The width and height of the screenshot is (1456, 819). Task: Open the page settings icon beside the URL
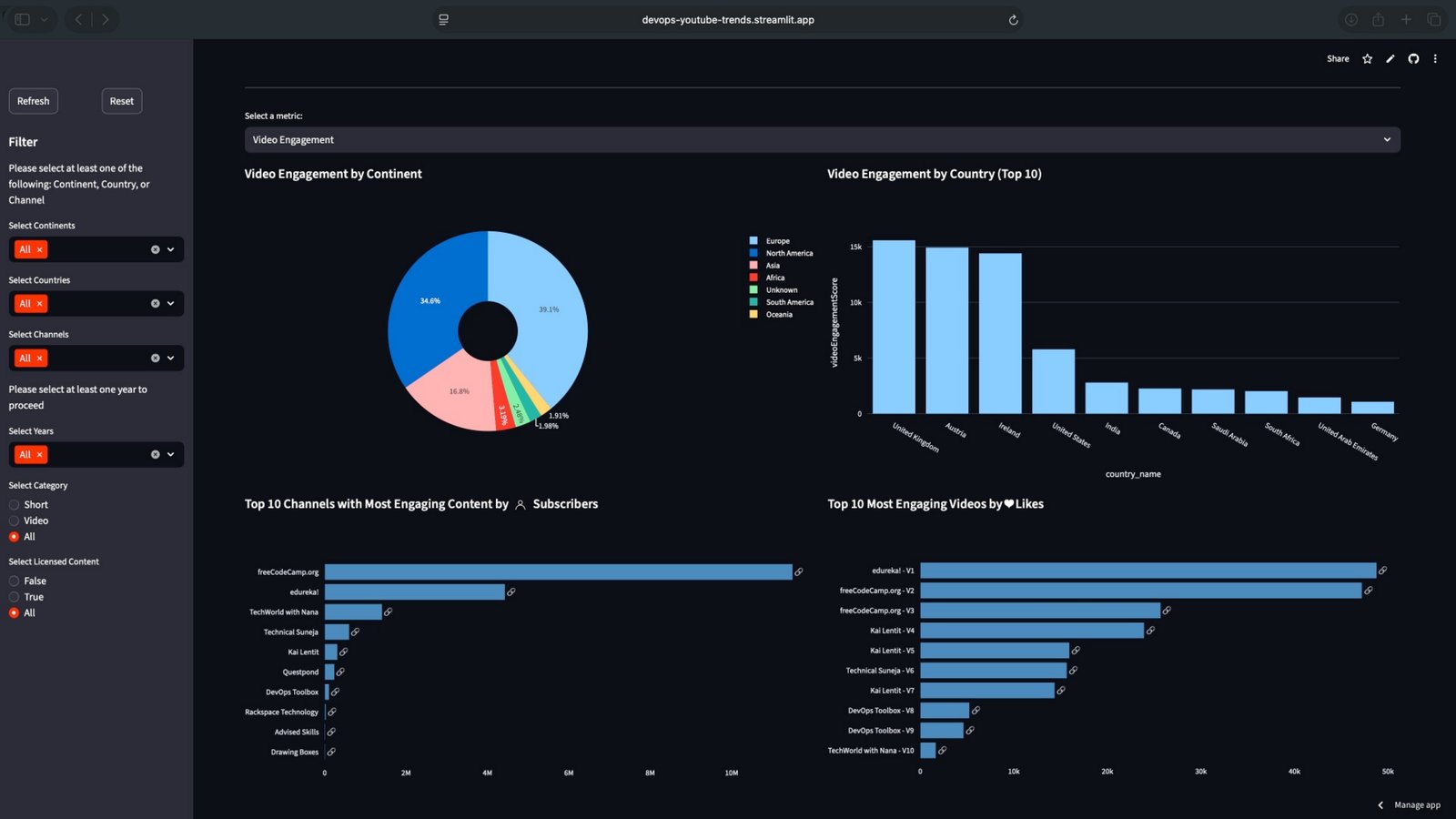click(443, 20)
